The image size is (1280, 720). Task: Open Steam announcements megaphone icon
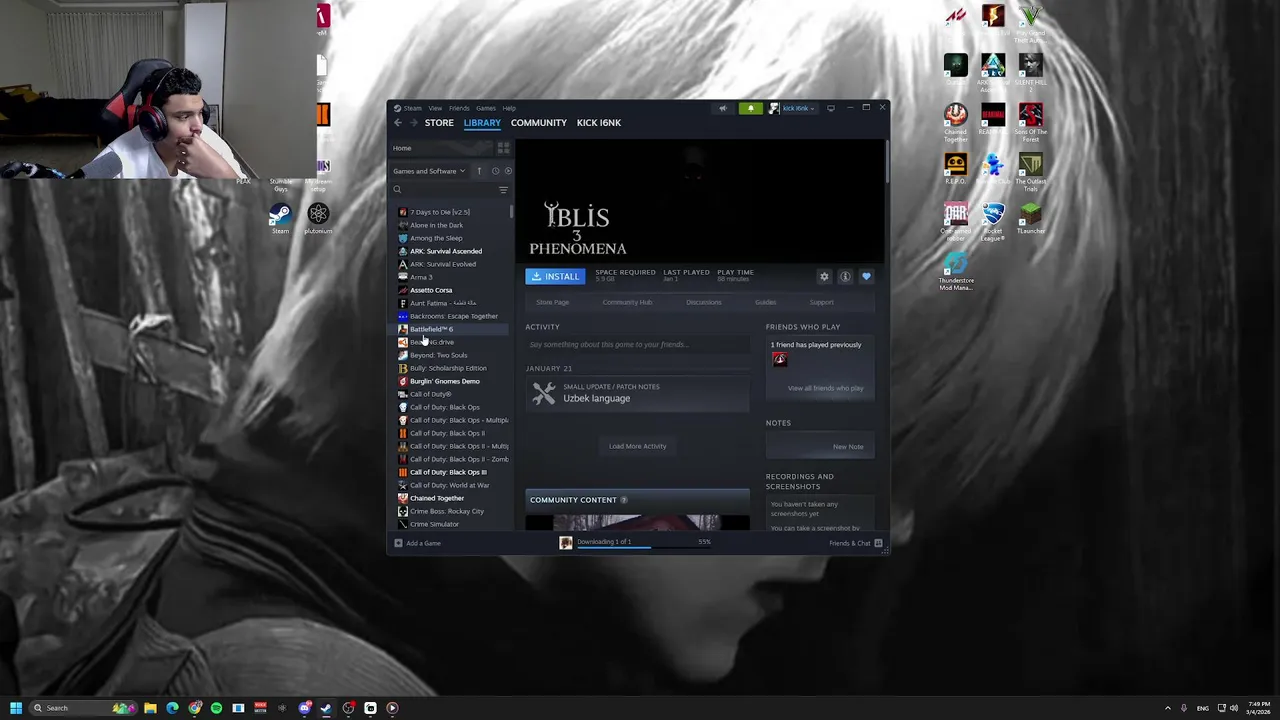click(x=723, y=108)
